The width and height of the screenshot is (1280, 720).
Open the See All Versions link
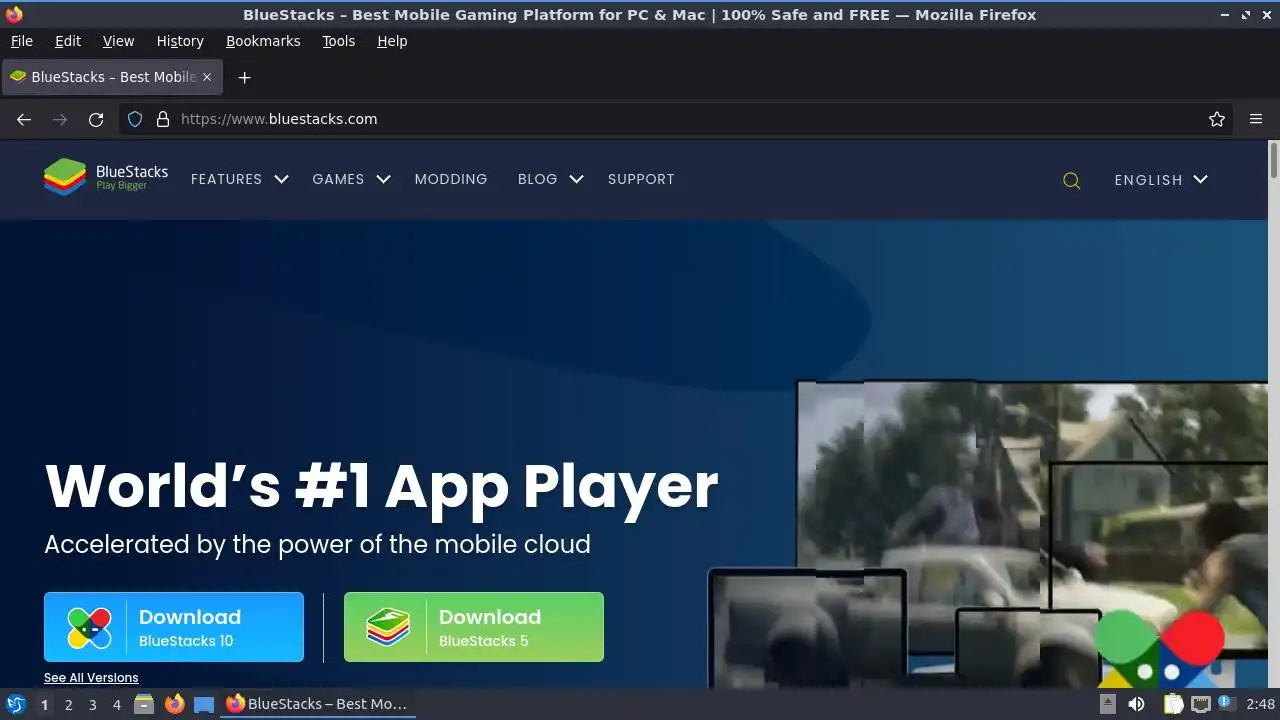(91, 678)
